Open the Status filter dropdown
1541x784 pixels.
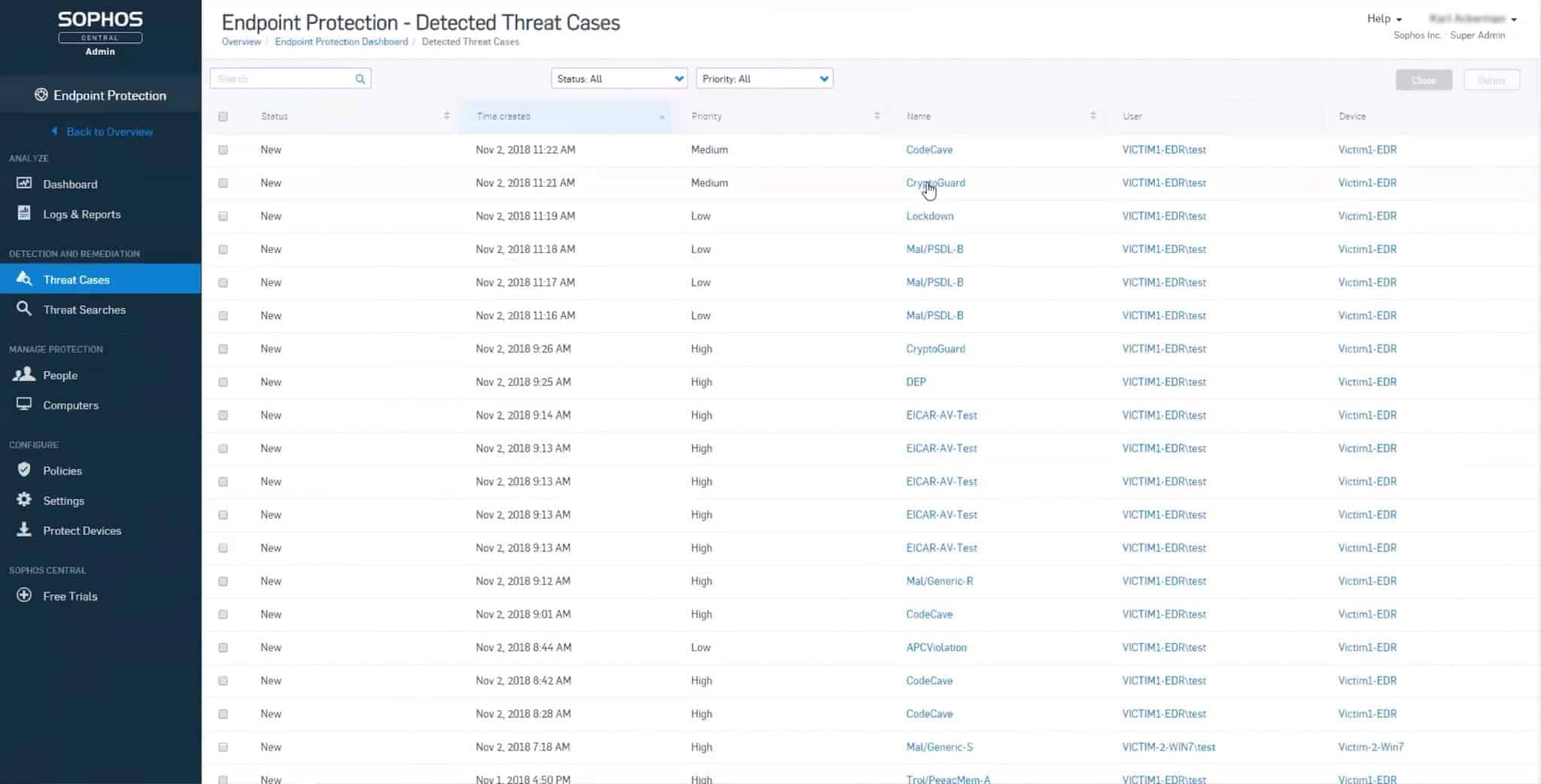point(618,78)
